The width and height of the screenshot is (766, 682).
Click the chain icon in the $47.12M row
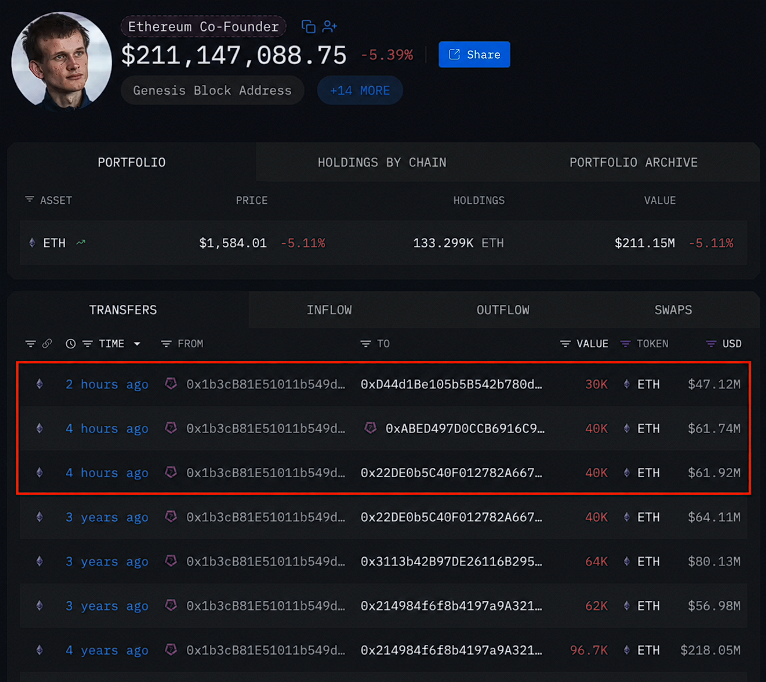40,384
